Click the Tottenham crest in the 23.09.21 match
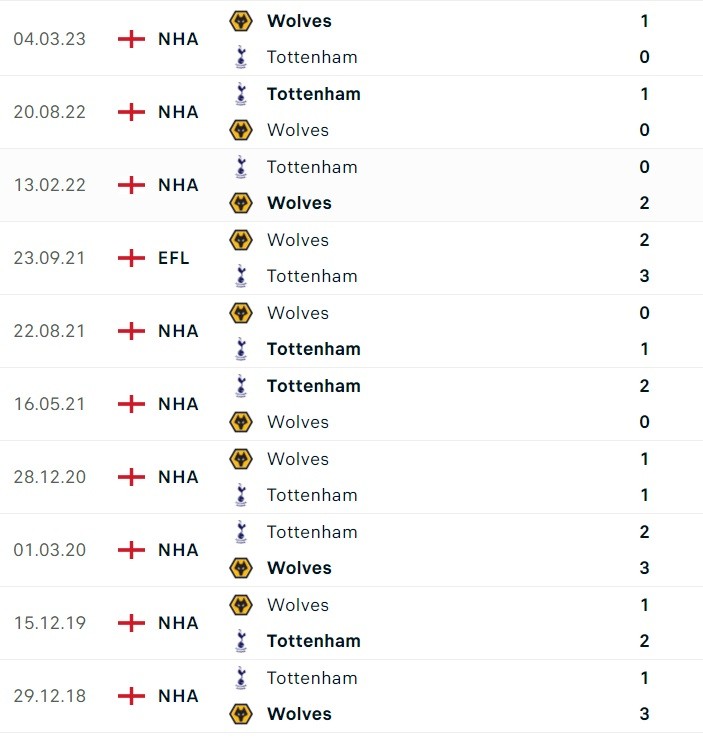Screen dimensions: 703x741 [241, 276]
